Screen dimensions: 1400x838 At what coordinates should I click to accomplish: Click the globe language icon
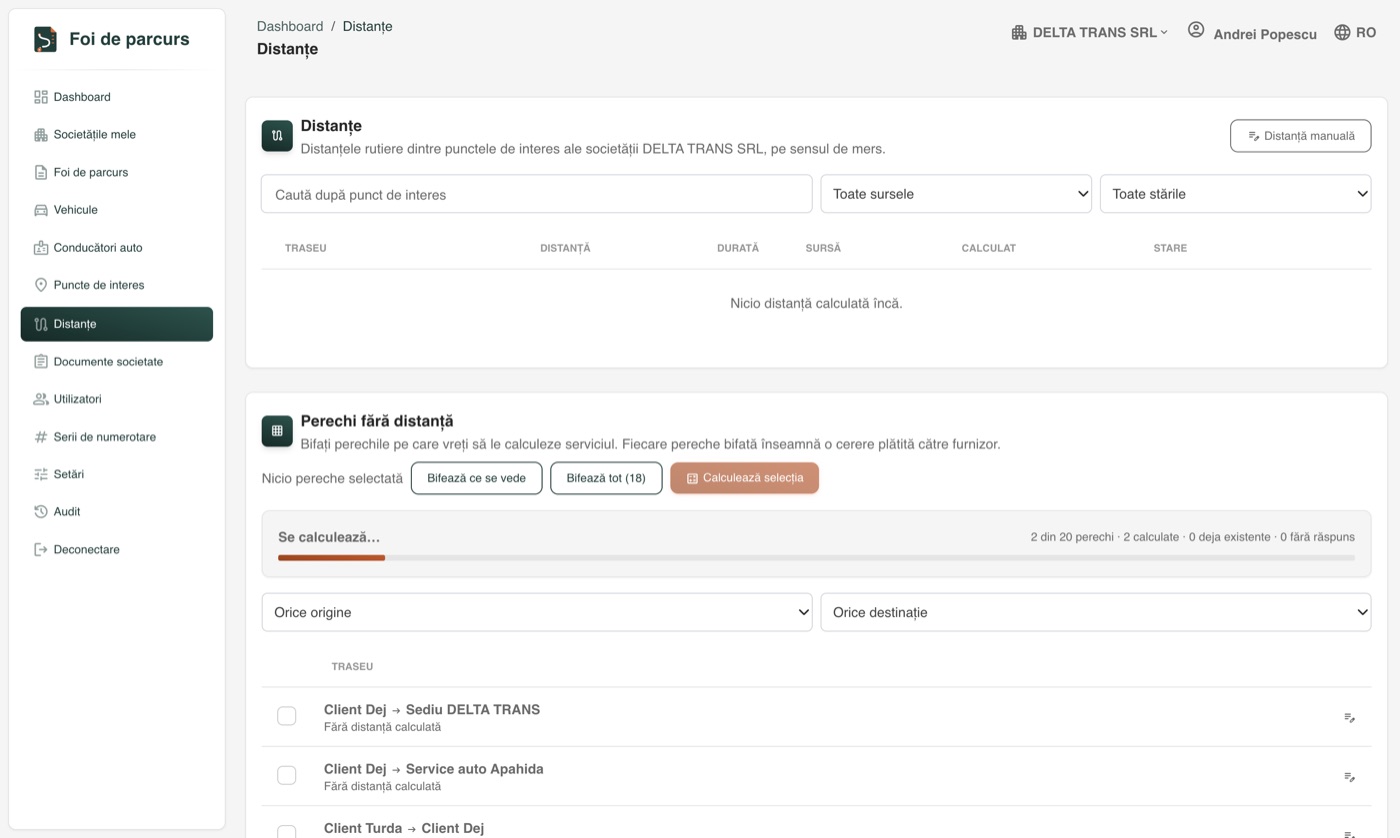click(1342, 33)
